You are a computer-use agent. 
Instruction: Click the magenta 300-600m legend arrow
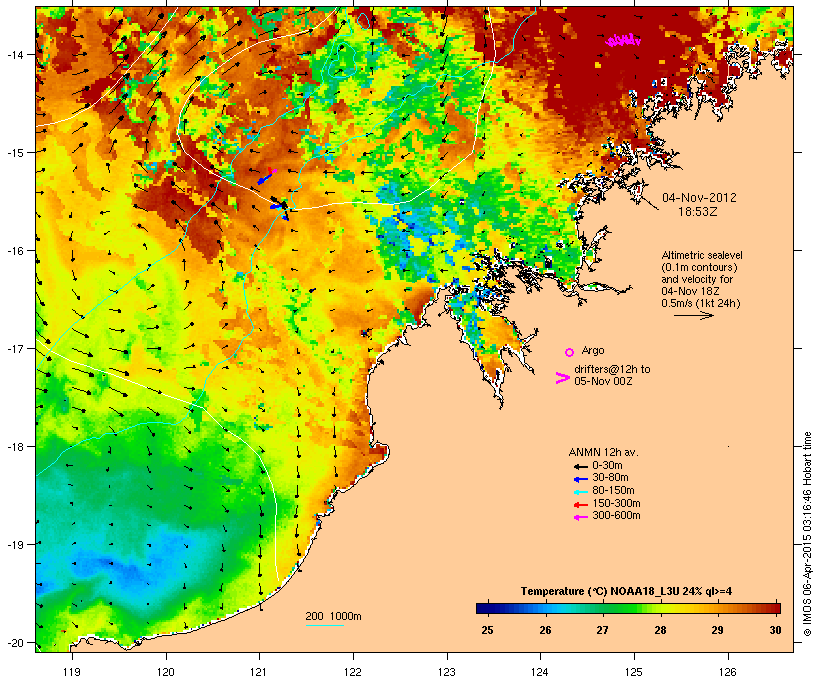tap(580, 517)
